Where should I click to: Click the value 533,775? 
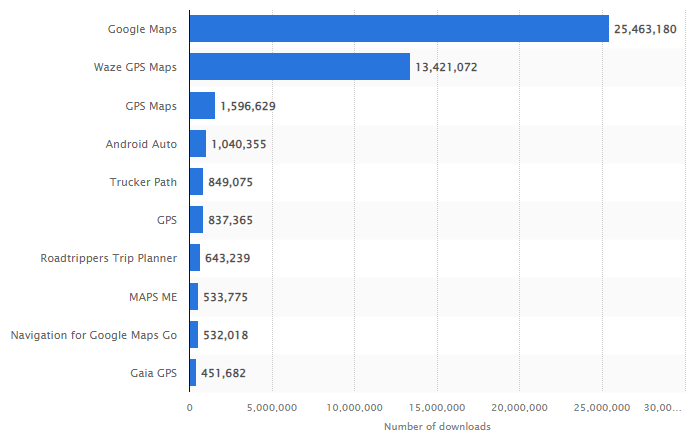point(226,297)
